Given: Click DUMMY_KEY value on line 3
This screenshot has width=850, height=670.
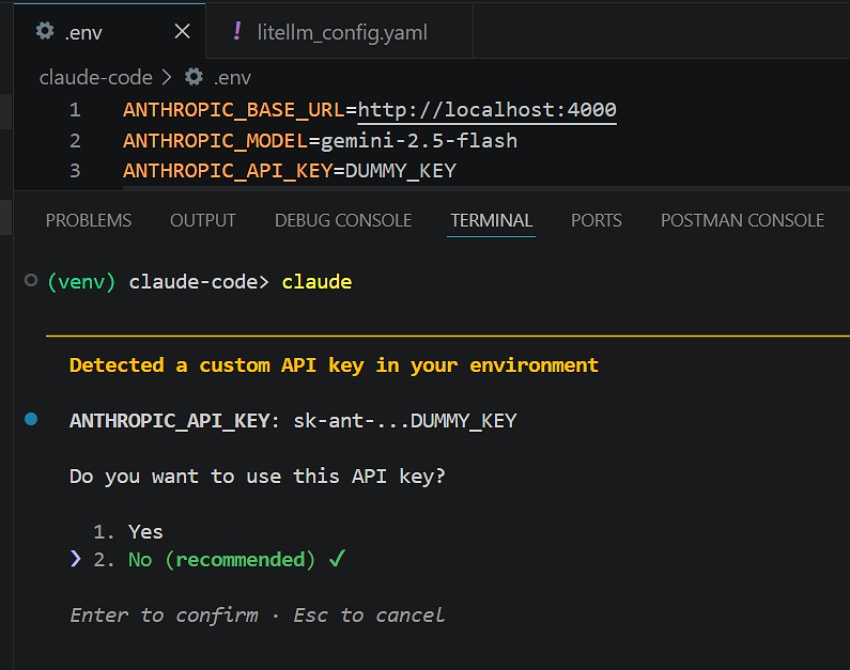Looking at the screenshot, I should (x=401, y=171).
